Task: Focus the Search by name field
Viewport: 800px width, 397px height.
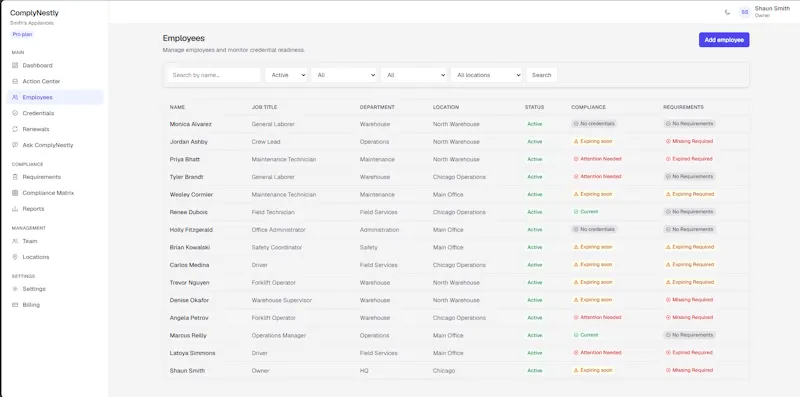Action: pyautogui.click(x=214, y=75)
